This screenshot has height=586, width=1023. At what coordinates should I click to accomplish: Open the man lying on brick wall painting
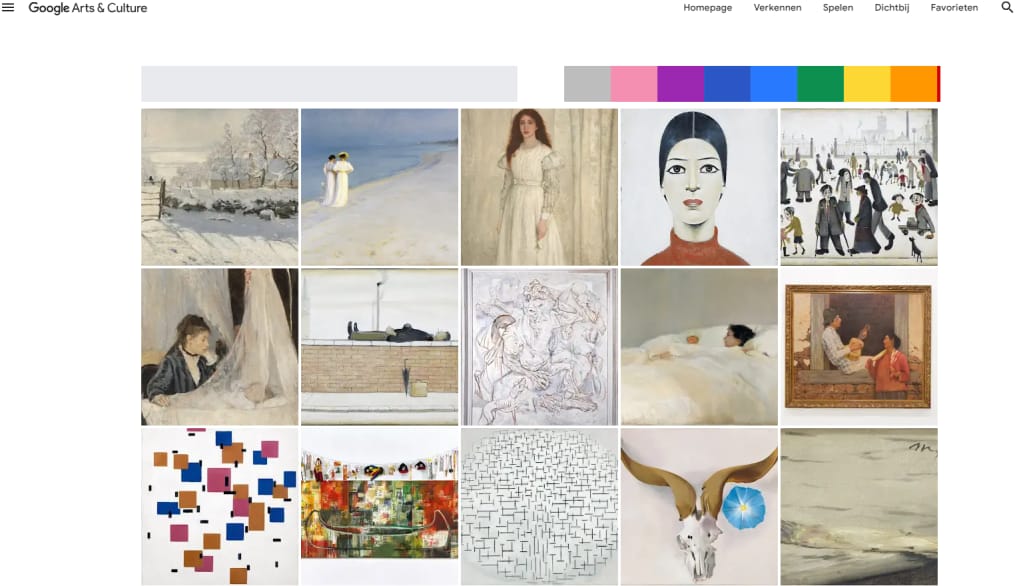coord(380,347)
